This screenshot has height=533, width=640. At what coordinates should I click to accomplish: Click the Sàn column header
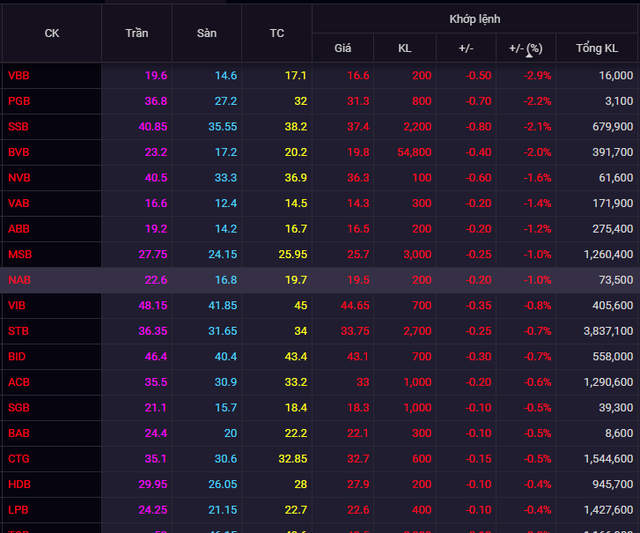pyautogui.click(x=207, y=33)
